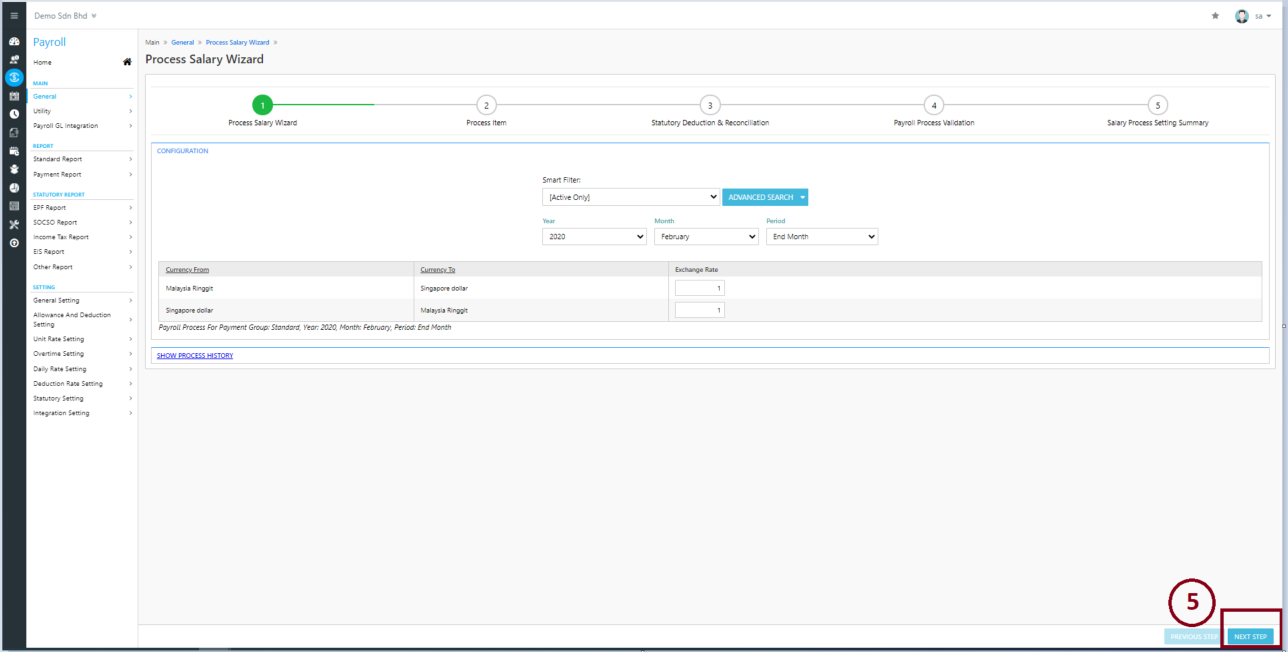Click the Show Process History link

(x=195, y=355)
